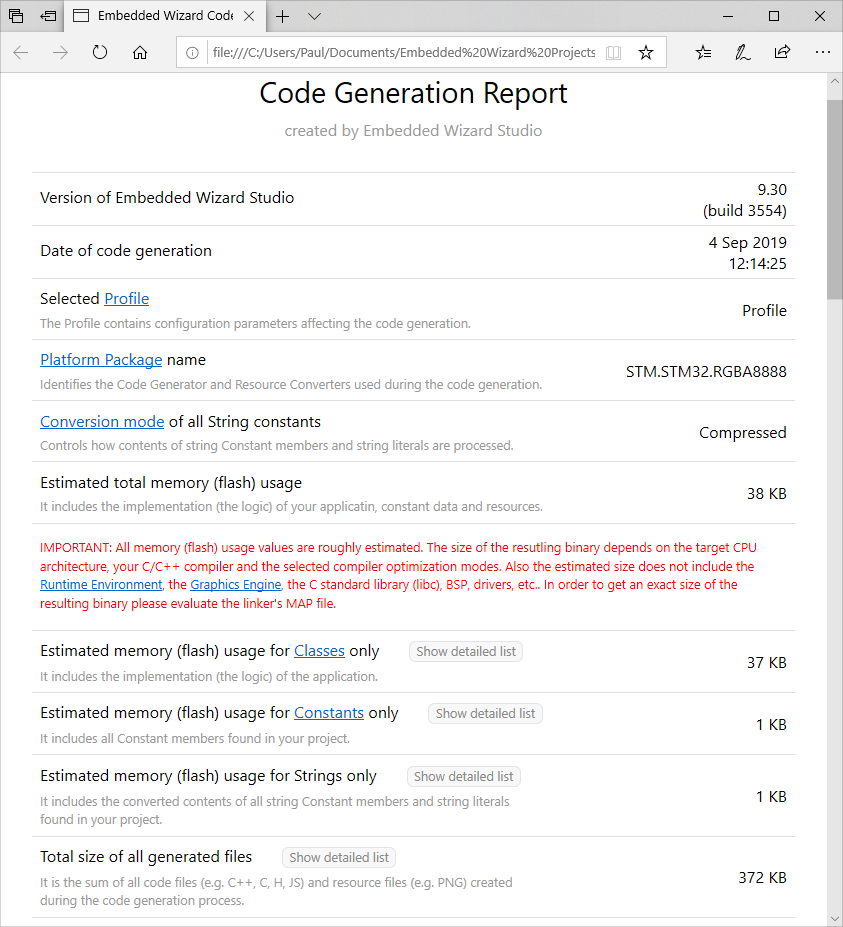Show detailed list for Strings usage

[463, 776]
